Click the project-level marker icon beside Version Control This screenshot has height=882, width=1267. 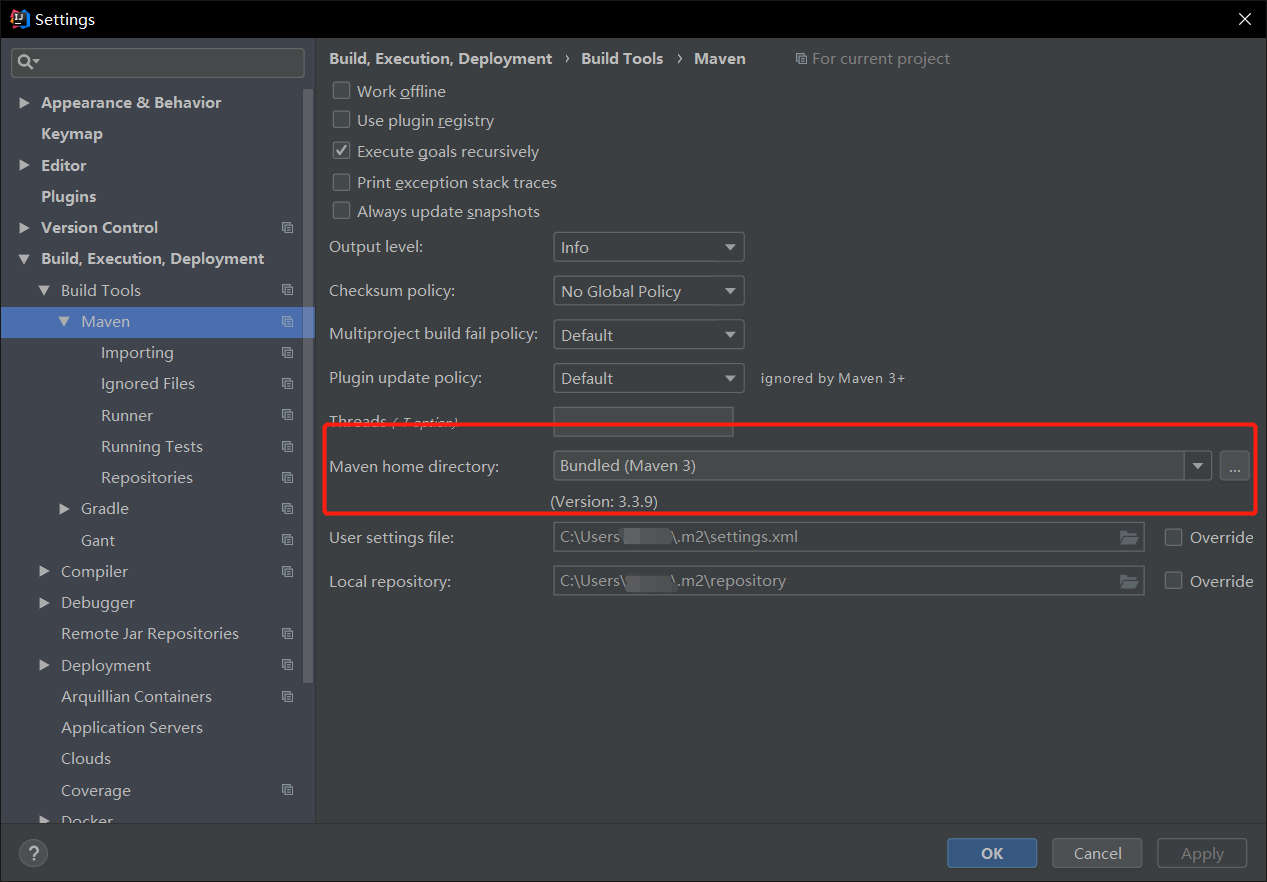coord(287,227)
